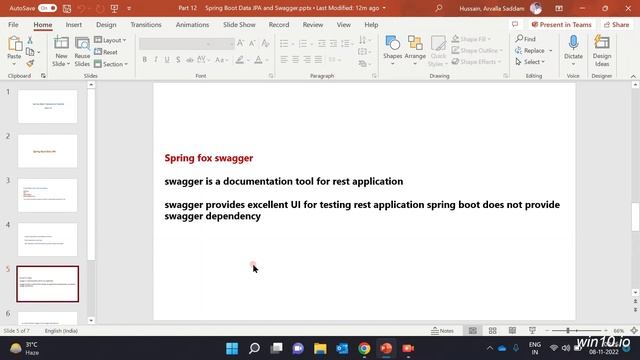Click the Paste button
The width and height of the screenshot is (640, 360).
pos(14,51)
